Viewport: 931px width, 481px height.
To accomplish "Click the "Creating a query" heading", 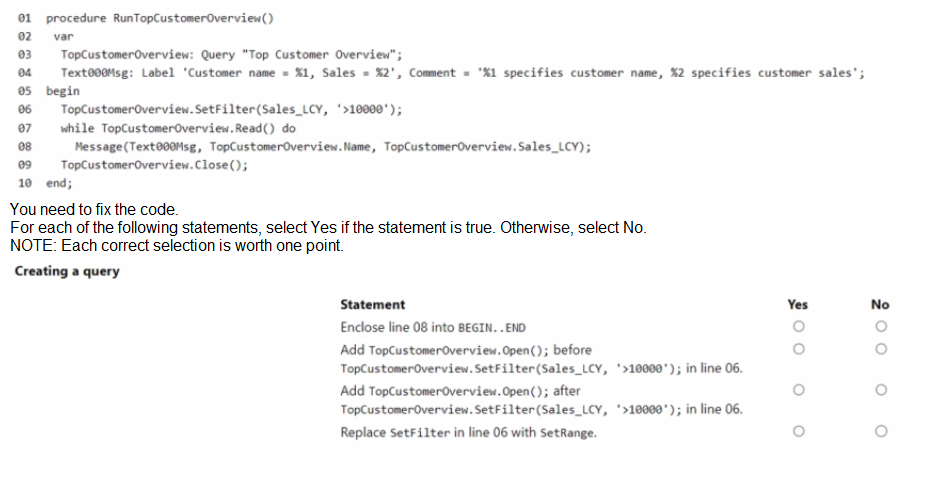I will (67, 271).
